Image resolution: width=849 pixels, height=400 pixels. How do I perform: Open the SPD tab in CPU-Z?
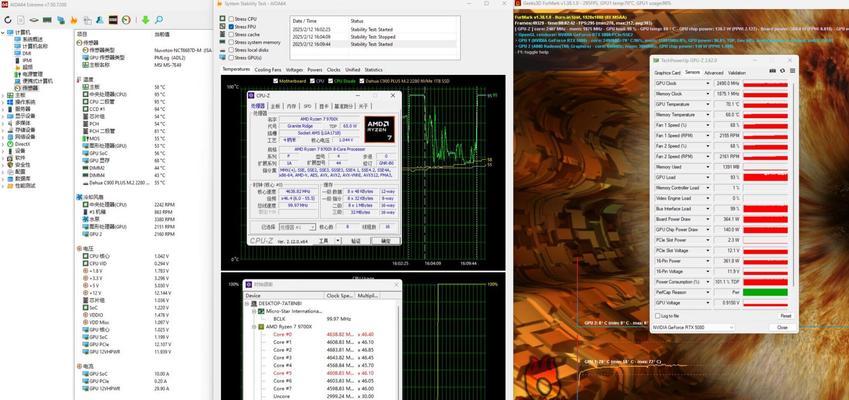tap(308, 106)
